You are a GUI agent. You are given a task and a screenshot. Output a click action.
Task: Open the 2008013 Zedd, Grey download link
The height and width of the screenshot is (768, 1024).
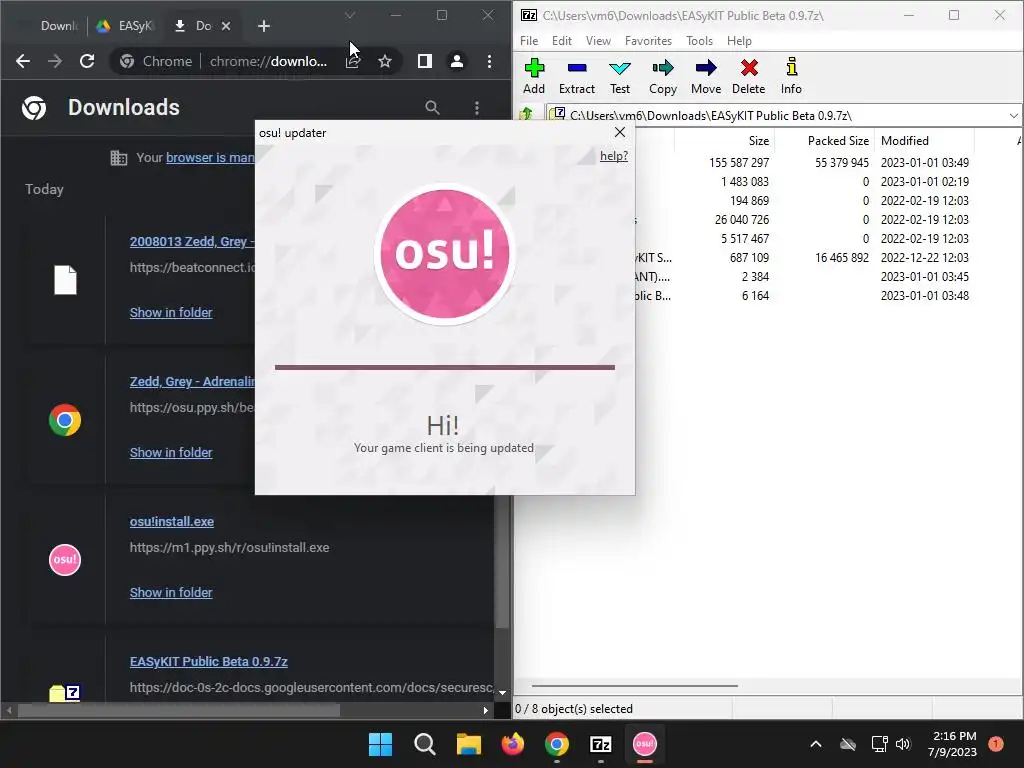(x=192, y=242)
